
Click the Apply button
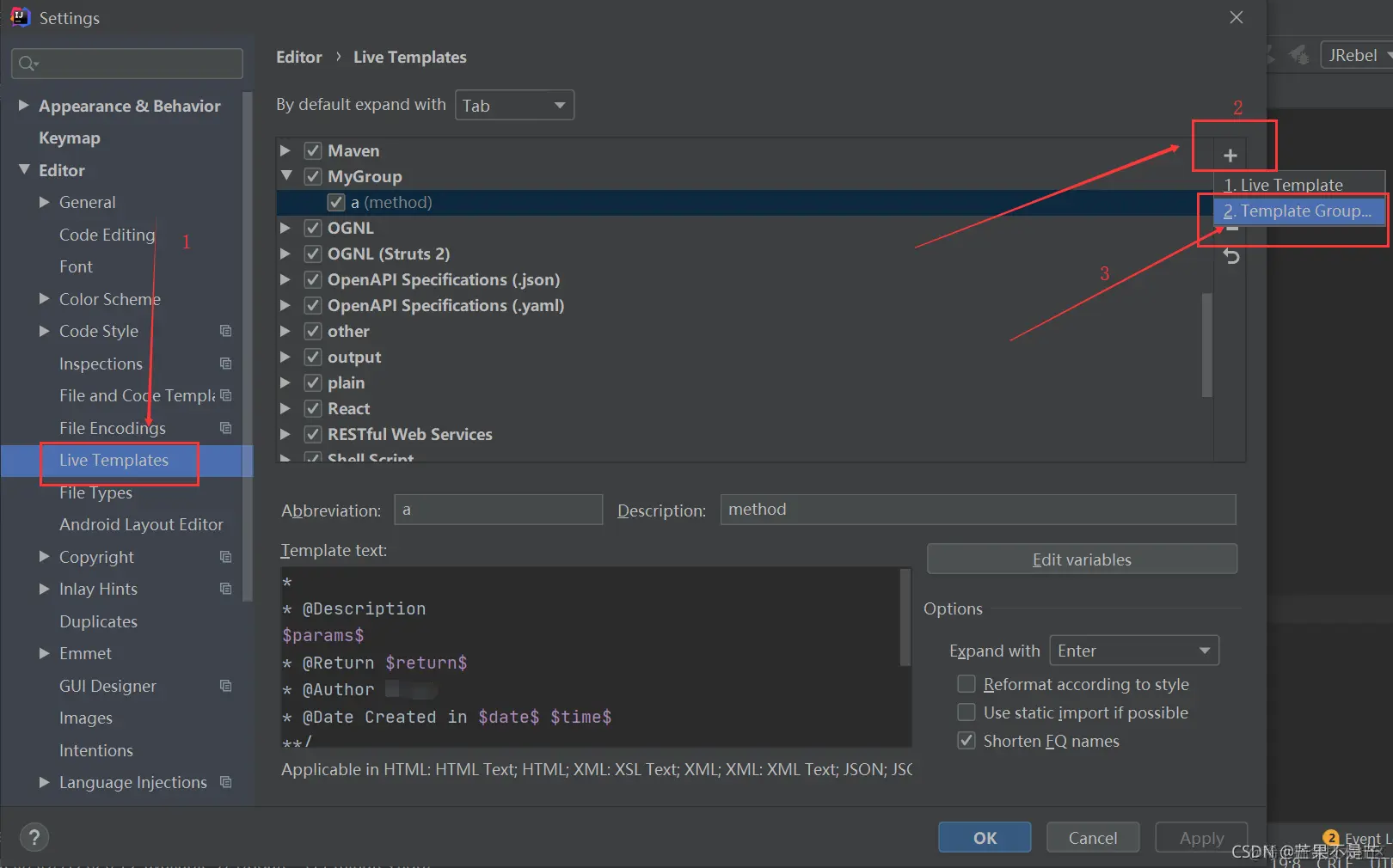point(1201,837)
